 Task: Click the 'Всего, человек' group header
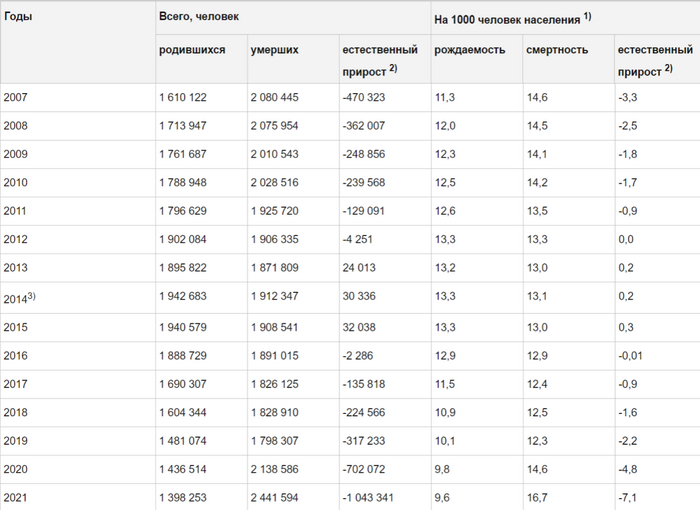199,17
